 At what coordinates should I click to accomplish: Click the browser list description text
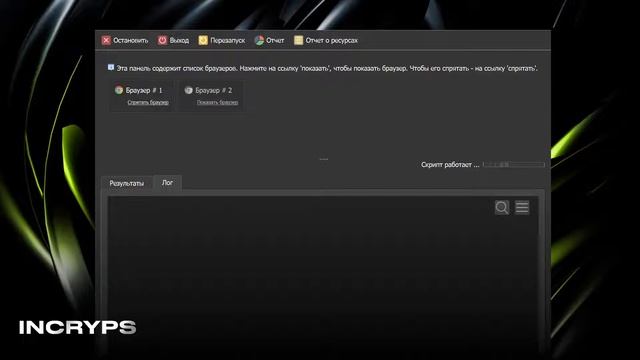pyautogui.click(x=327, y=68)
